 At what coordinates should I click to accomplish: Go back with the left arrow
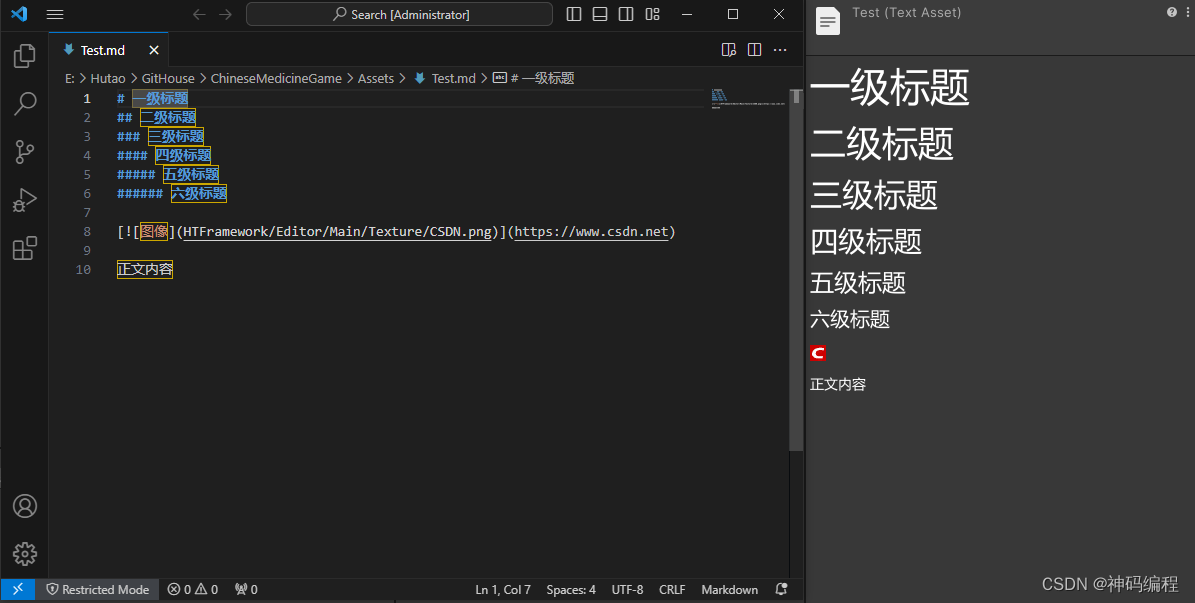pos(199,14)
